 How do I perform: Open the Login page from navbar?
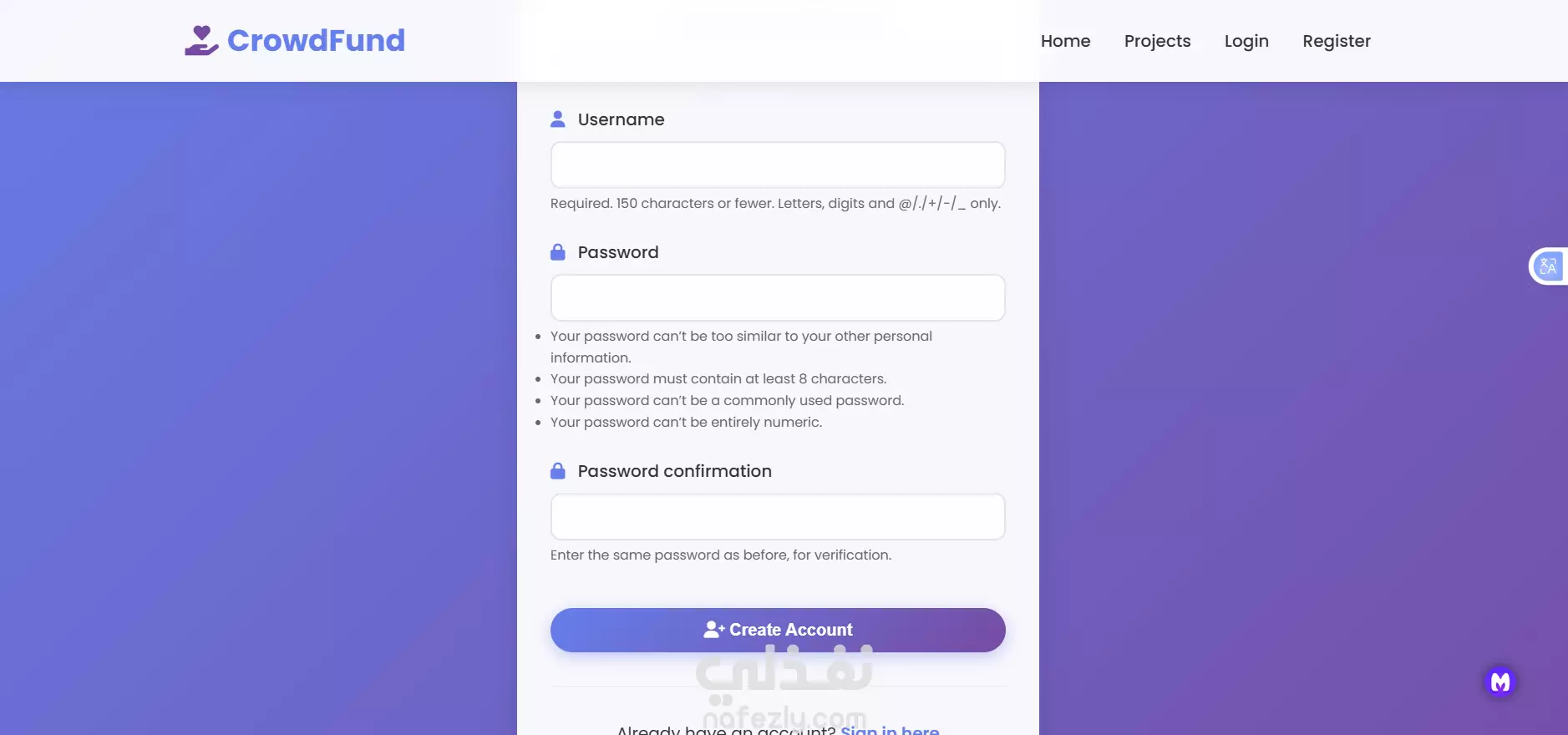tap(1246, 41)
